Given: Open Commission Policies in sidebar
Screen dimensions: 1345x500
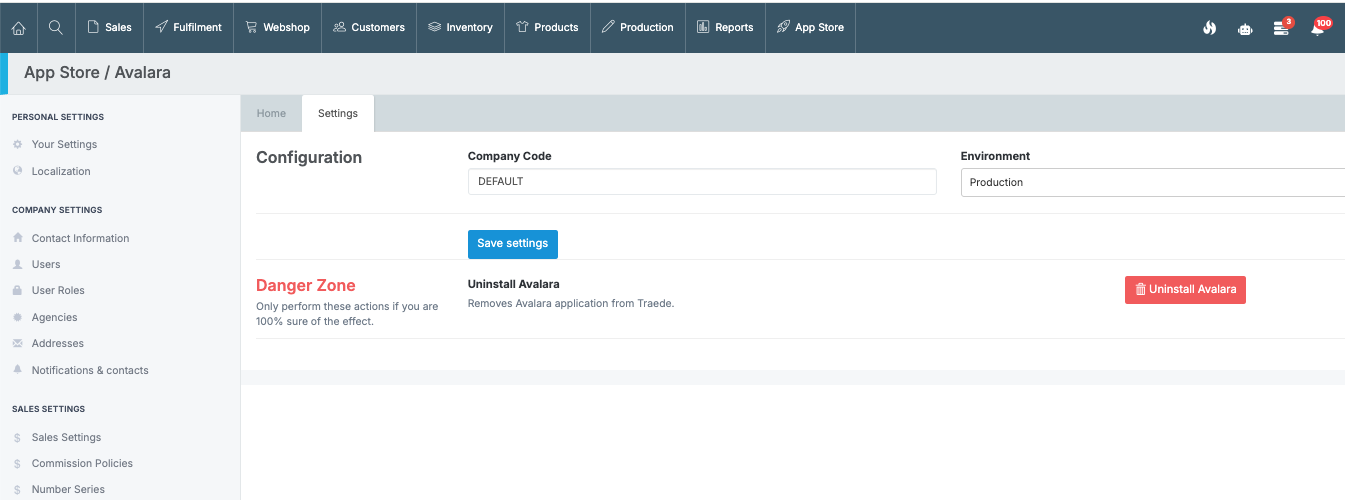Looking at the screenshot, I should tap(82, 463).
